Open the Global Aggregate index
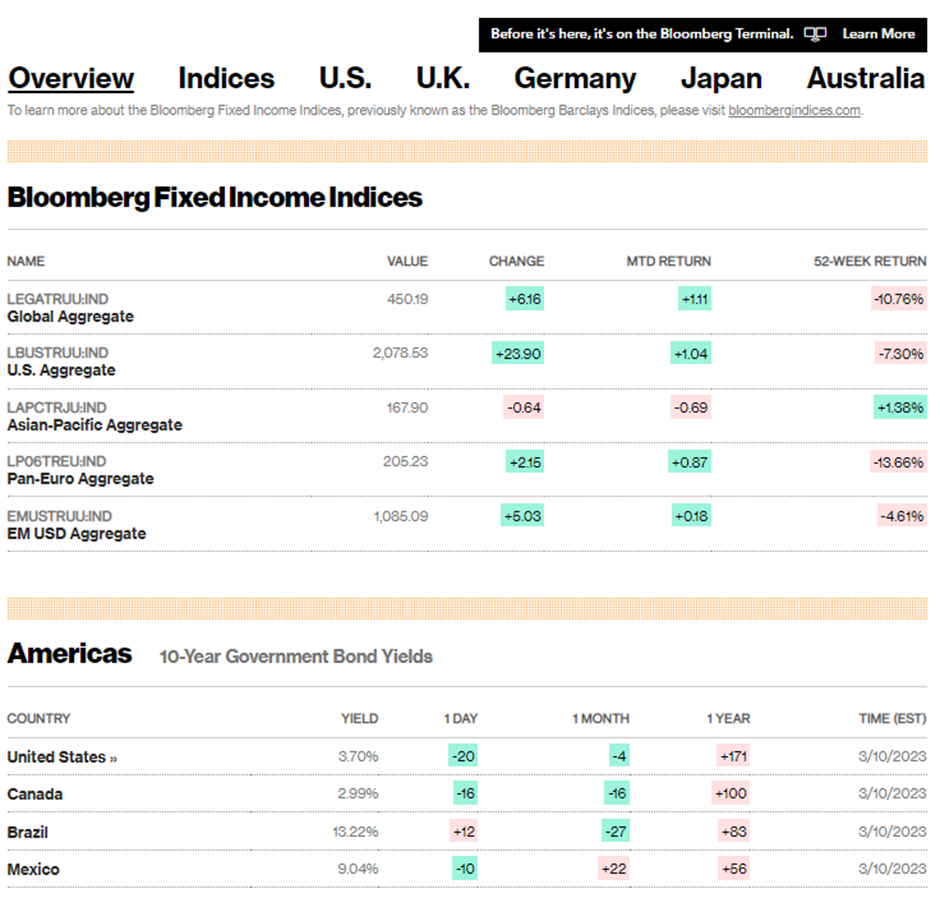This screenshot has width=940, height=898. (x=71, y=317)
